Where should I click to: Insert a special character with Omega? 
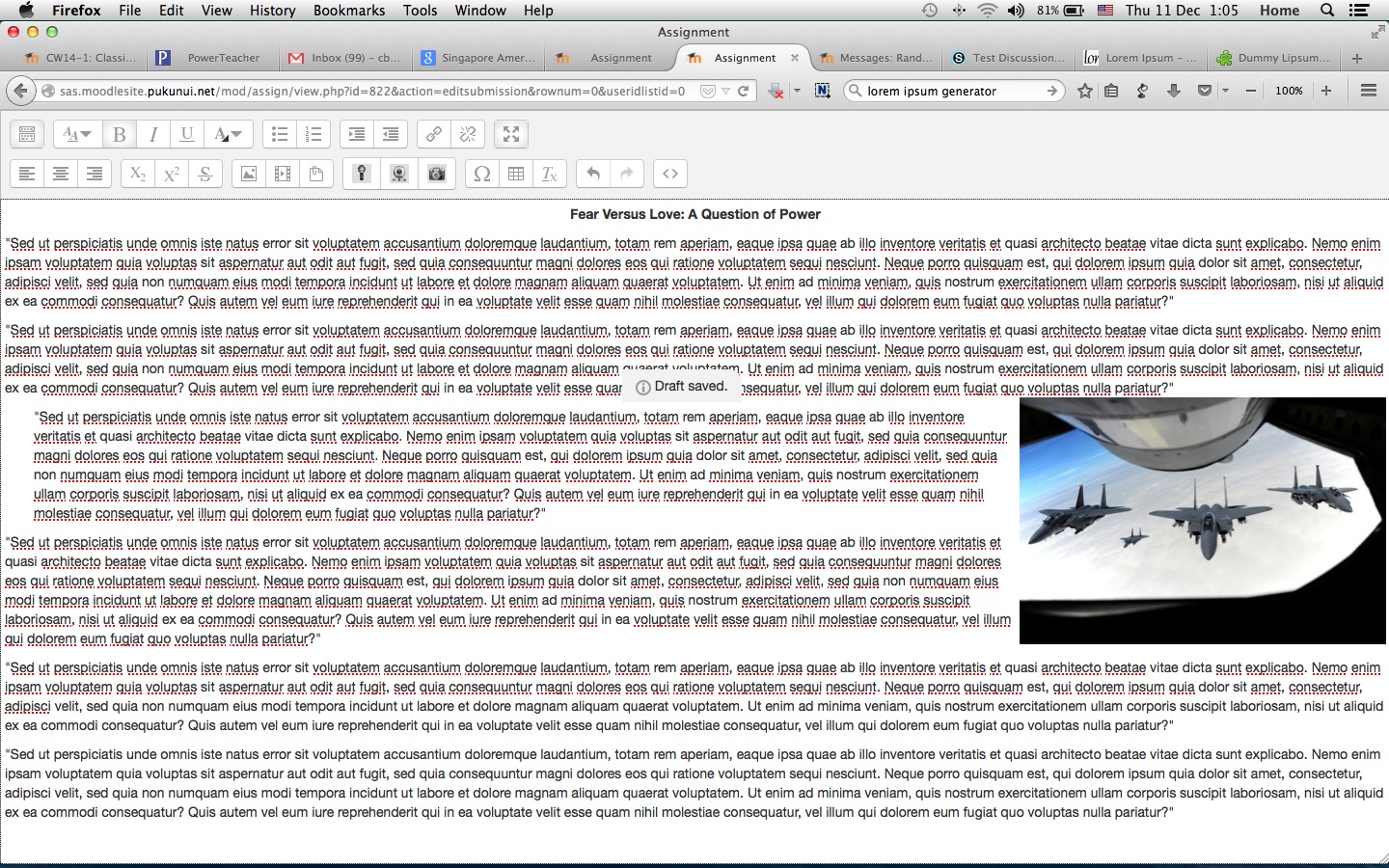[x=482, y=174]
